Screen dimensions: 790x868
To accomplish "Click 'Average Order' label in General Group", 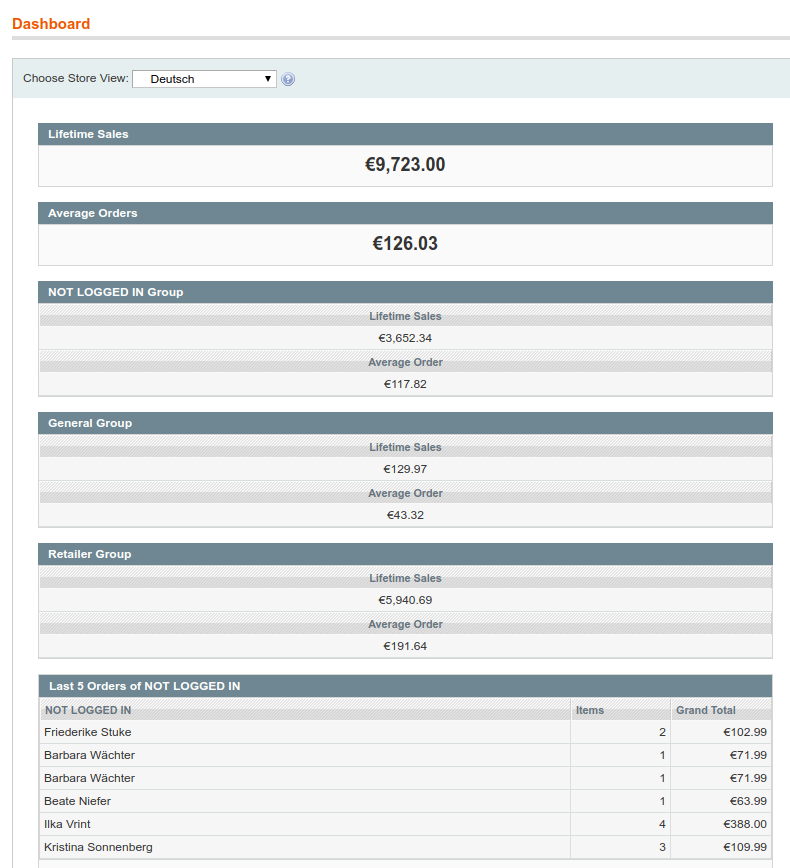I will [405, 493].
